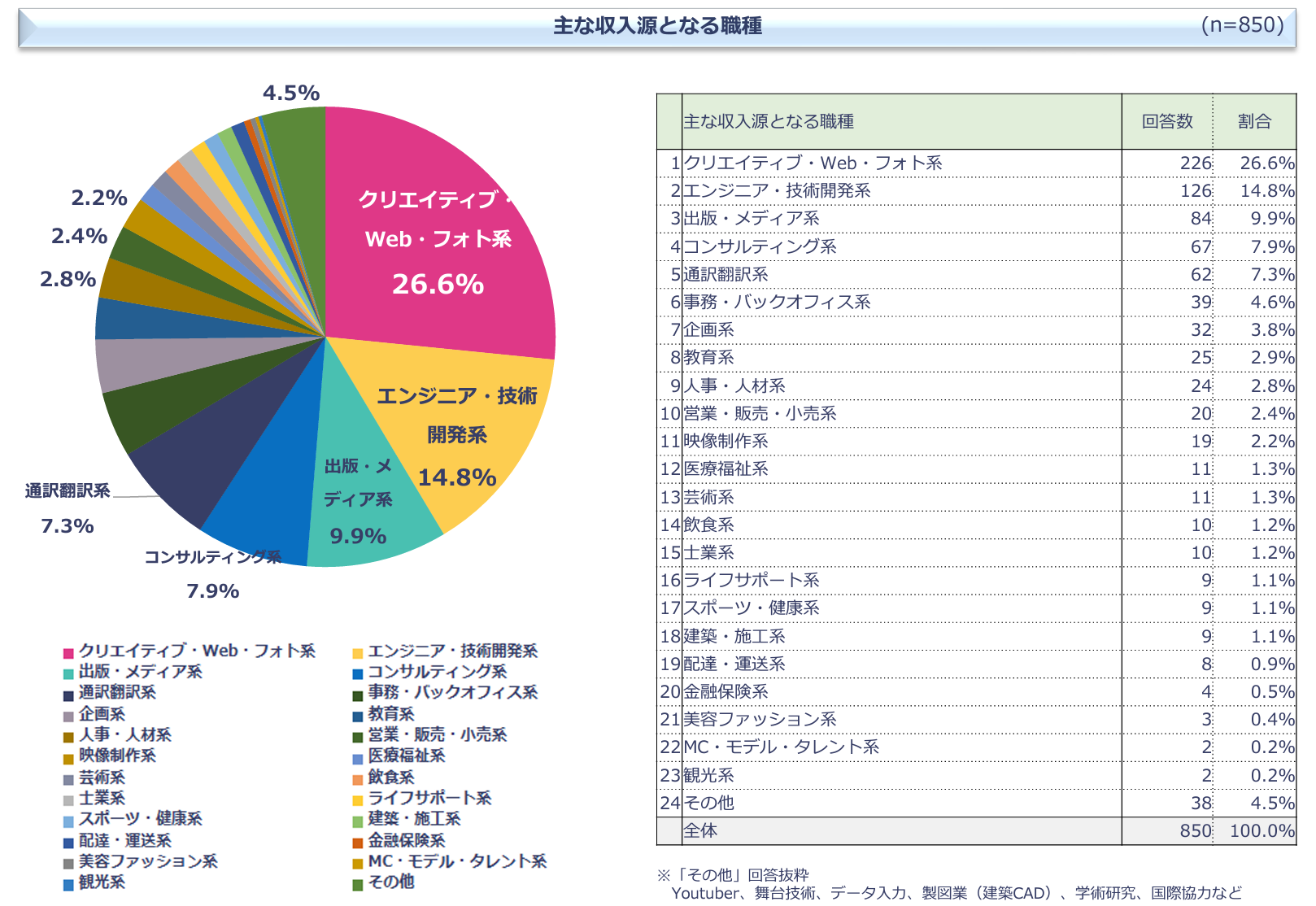Select table row 出版・メディア系
Viewport: 1316px width, 906px height.
click(x=976, y=219)
